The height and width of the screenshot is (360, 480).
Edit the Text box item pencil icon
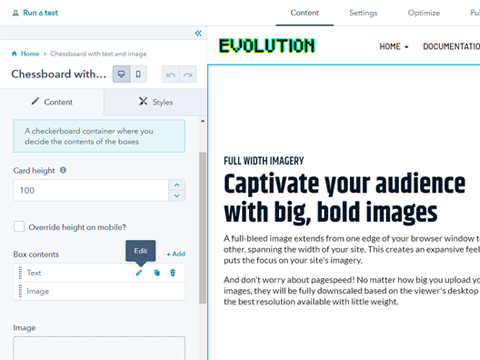click(139, 273)
